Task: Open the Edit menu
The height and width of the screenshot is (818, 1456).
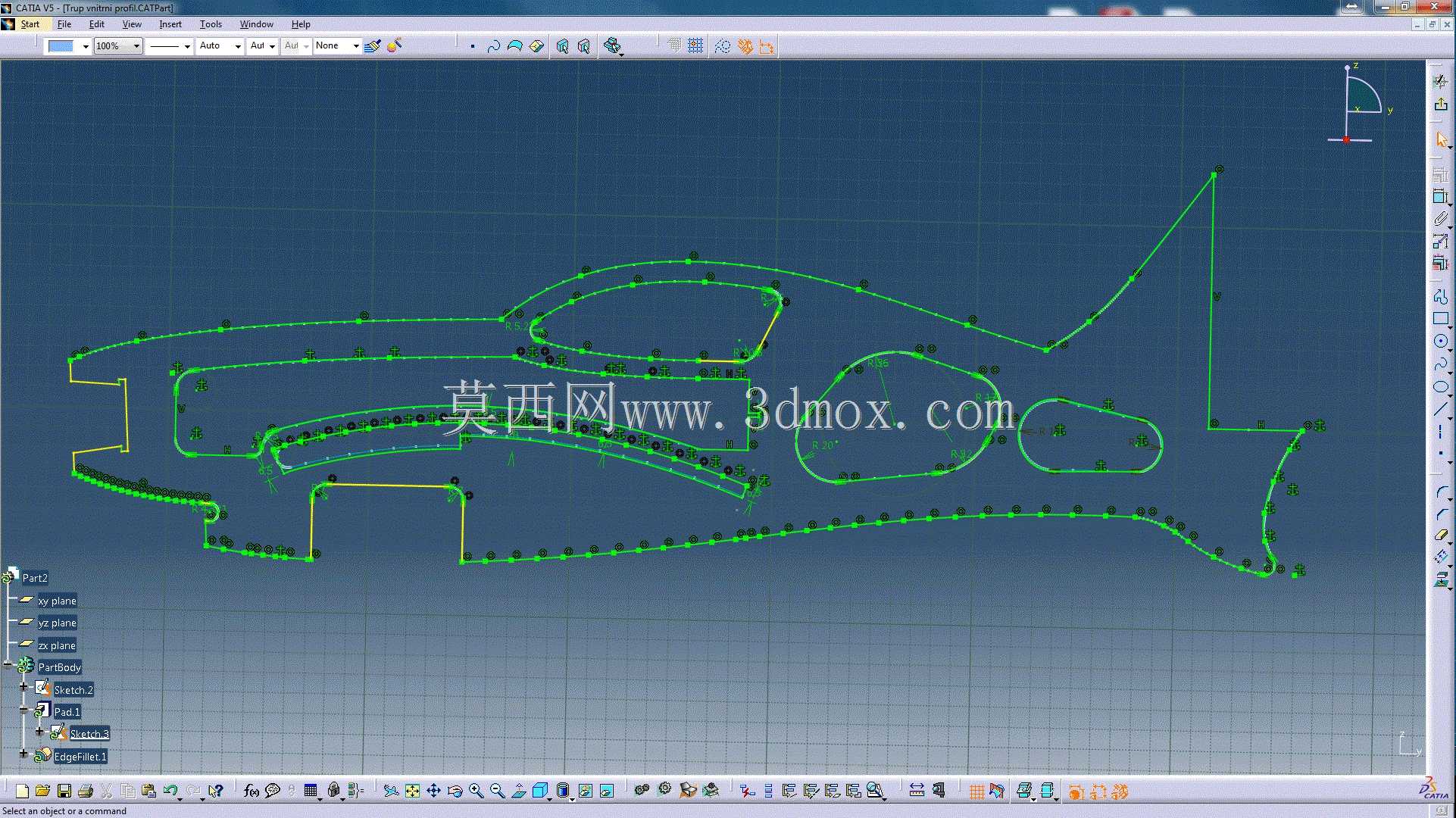Action: click(x=97, y=24)
